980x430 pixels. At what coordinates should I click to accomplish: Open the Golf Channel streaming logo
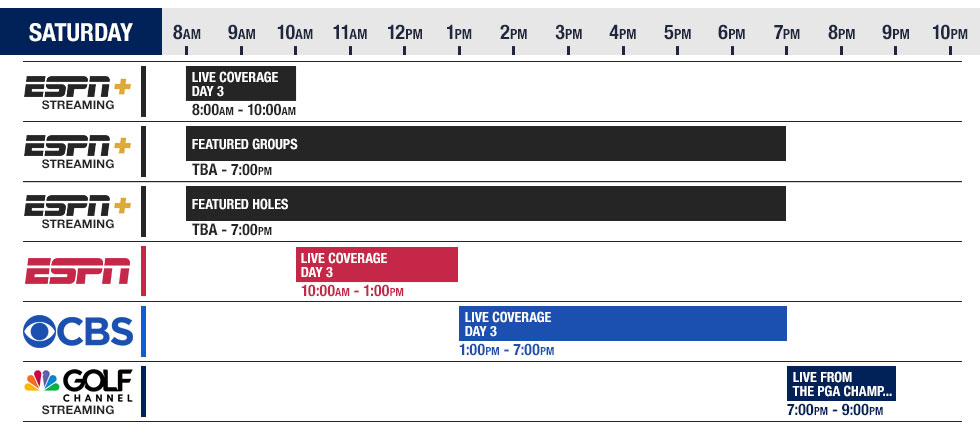77,391
